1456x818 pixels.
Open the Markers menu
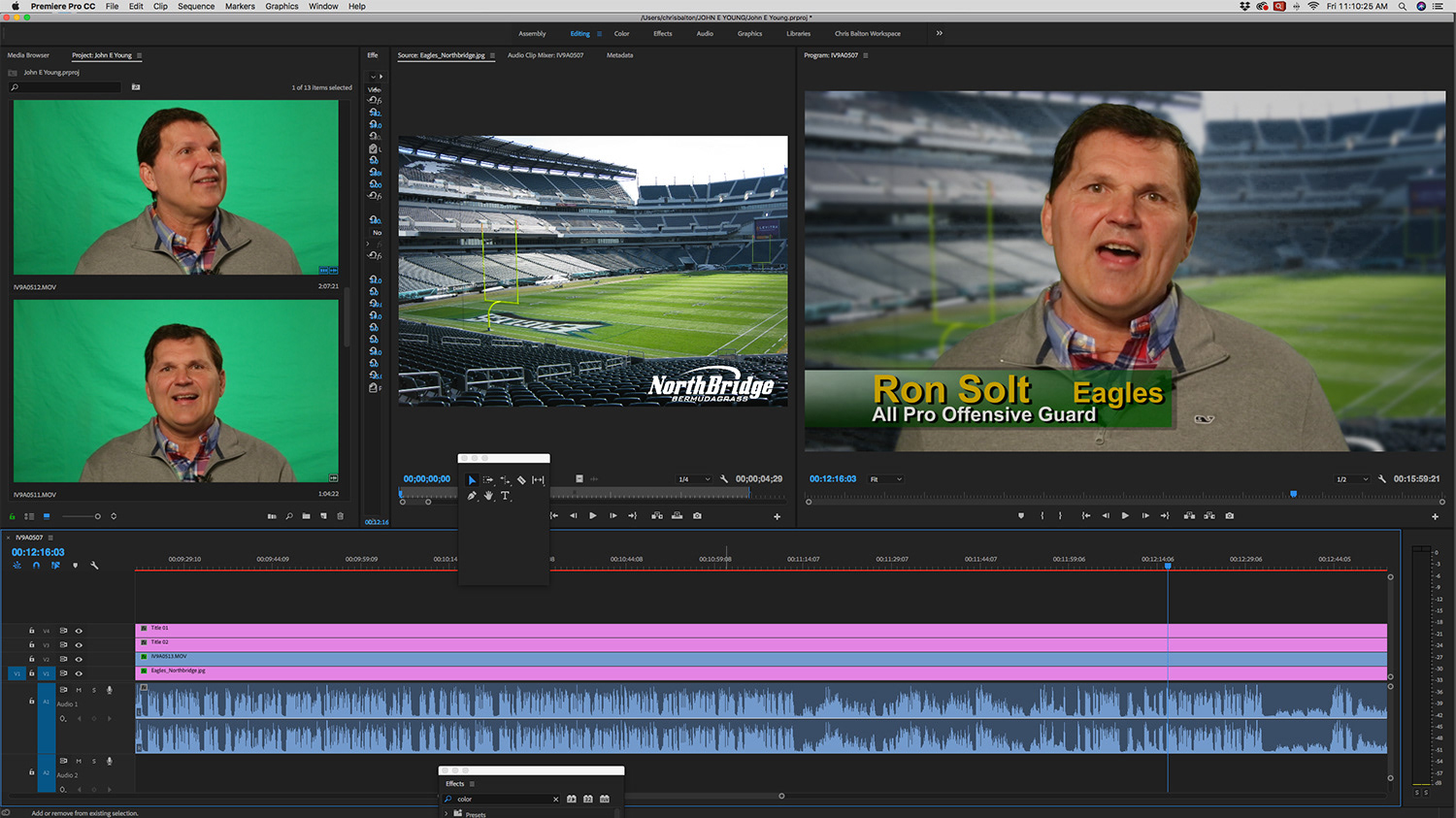point(240,7)
